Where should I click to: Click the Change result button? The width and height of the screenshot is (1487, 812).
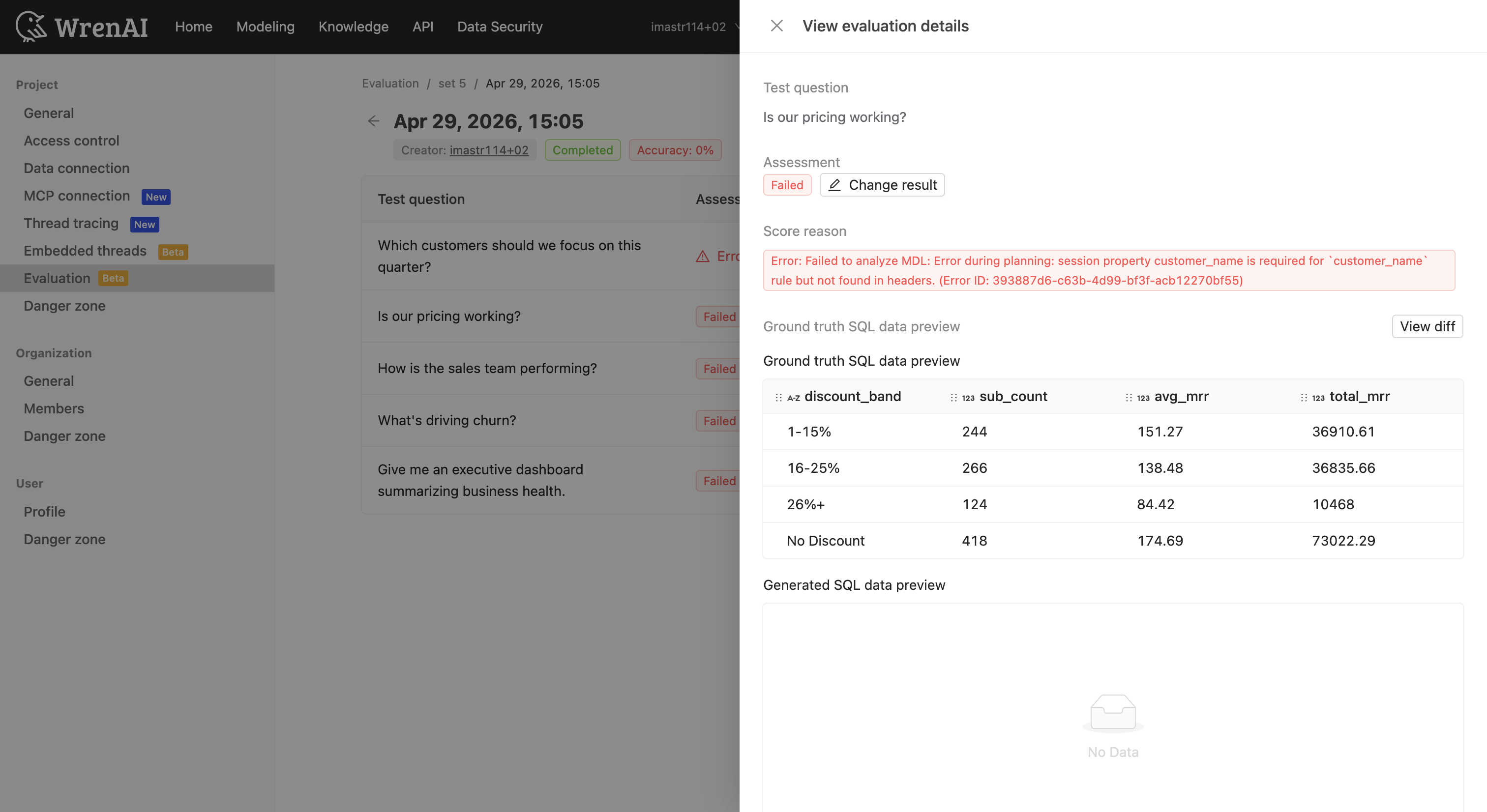tap(882, 185)
